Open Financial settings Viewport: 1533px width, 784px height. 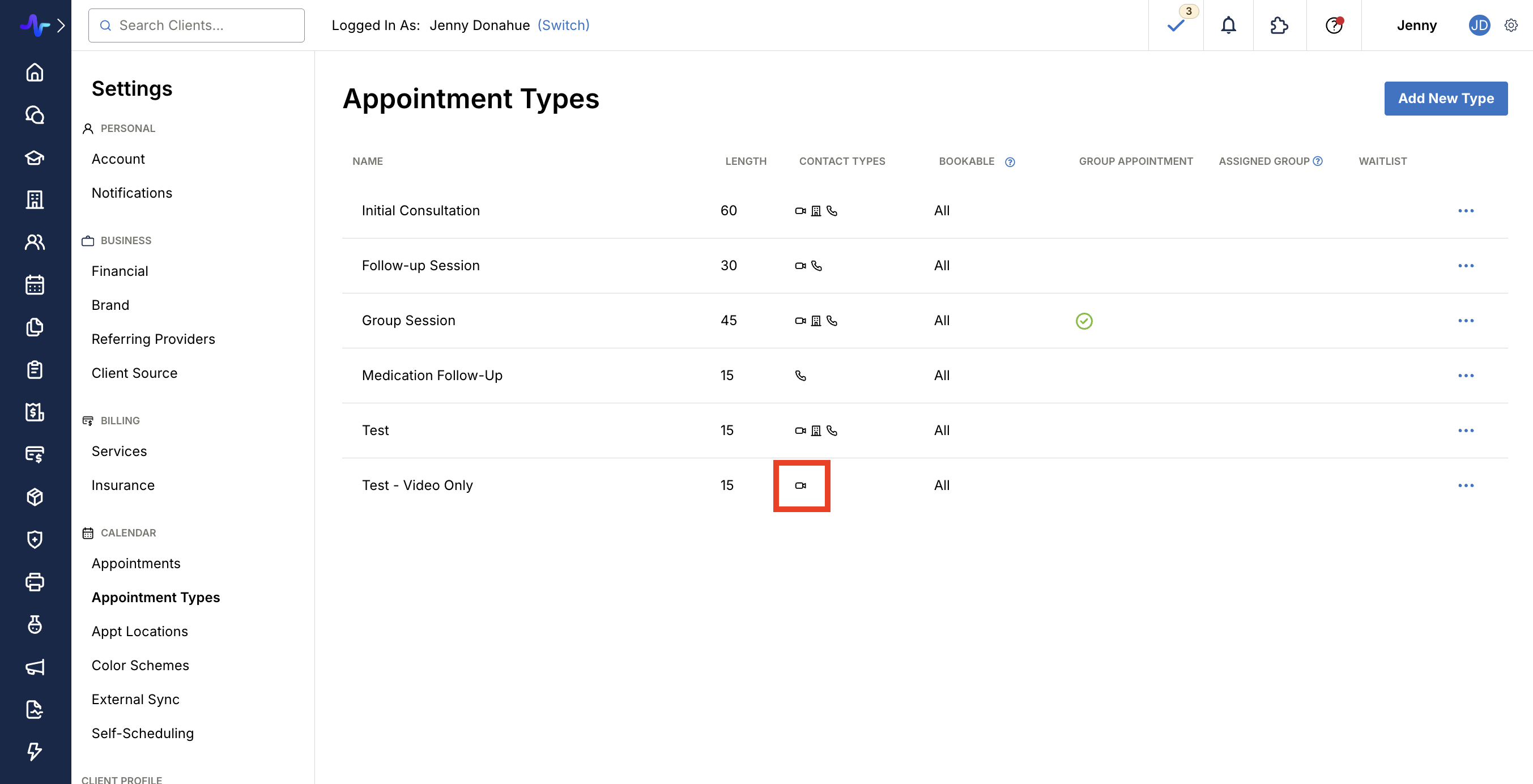120,271
